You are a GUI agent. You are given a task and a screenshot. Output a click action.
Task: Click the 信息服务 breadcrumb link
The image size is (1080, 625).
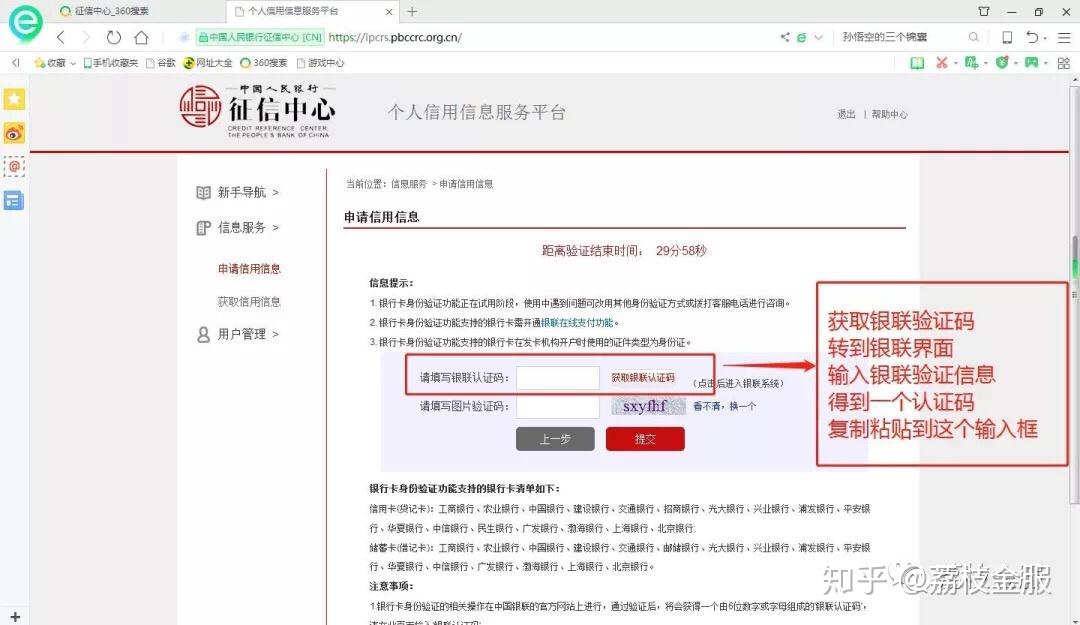(x=409, y=184)
